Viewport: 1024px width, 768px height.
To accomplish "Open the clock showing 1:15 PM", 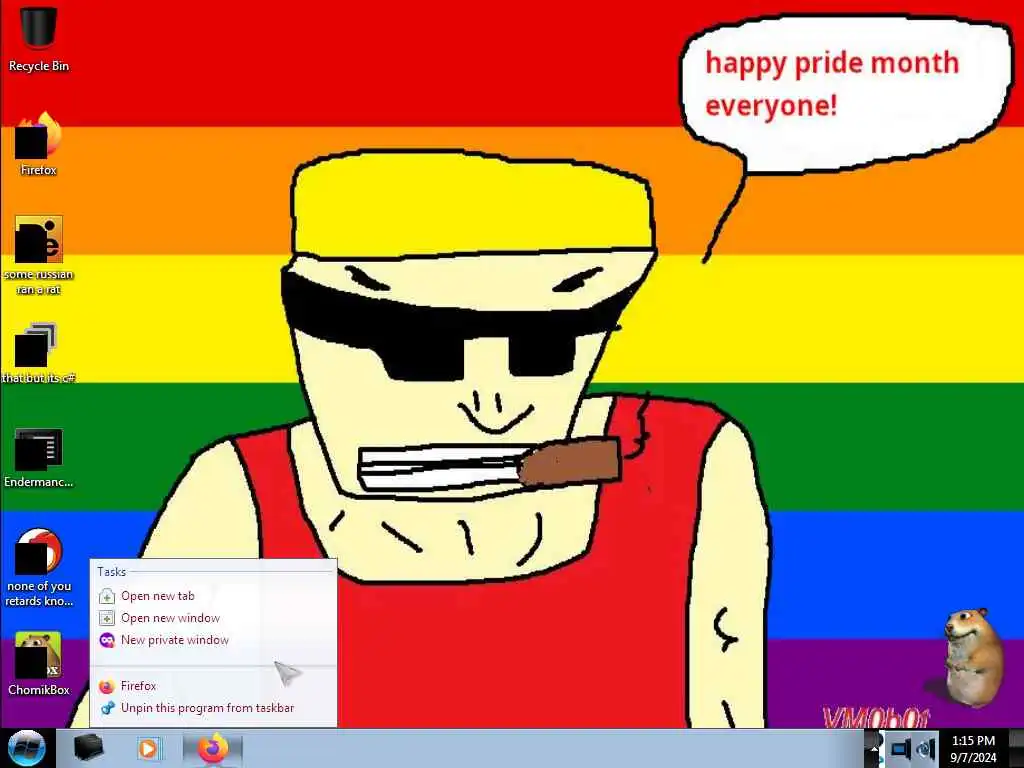I will [x=973, y=748].
